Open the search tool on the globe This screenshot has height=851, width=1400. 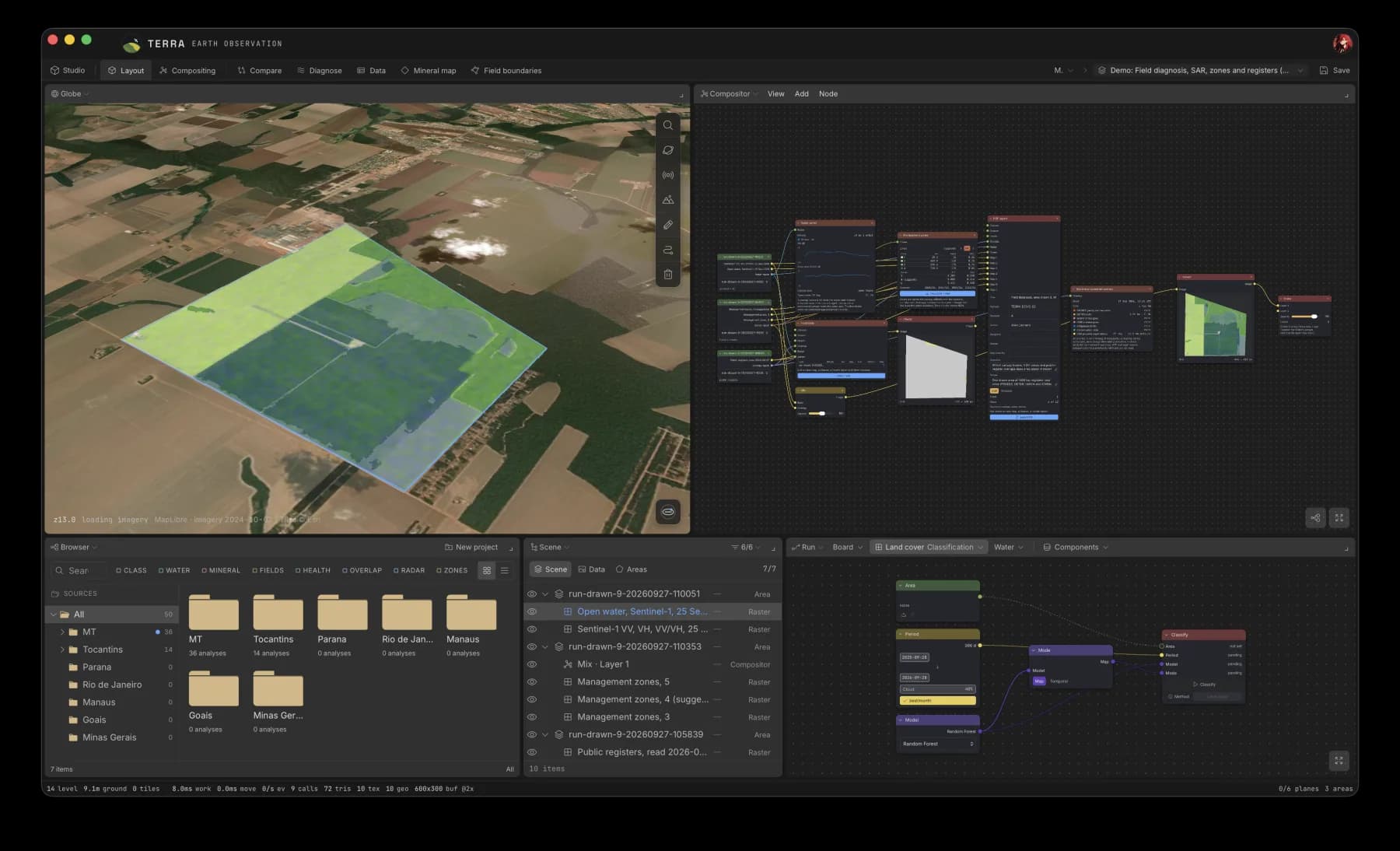668,125
